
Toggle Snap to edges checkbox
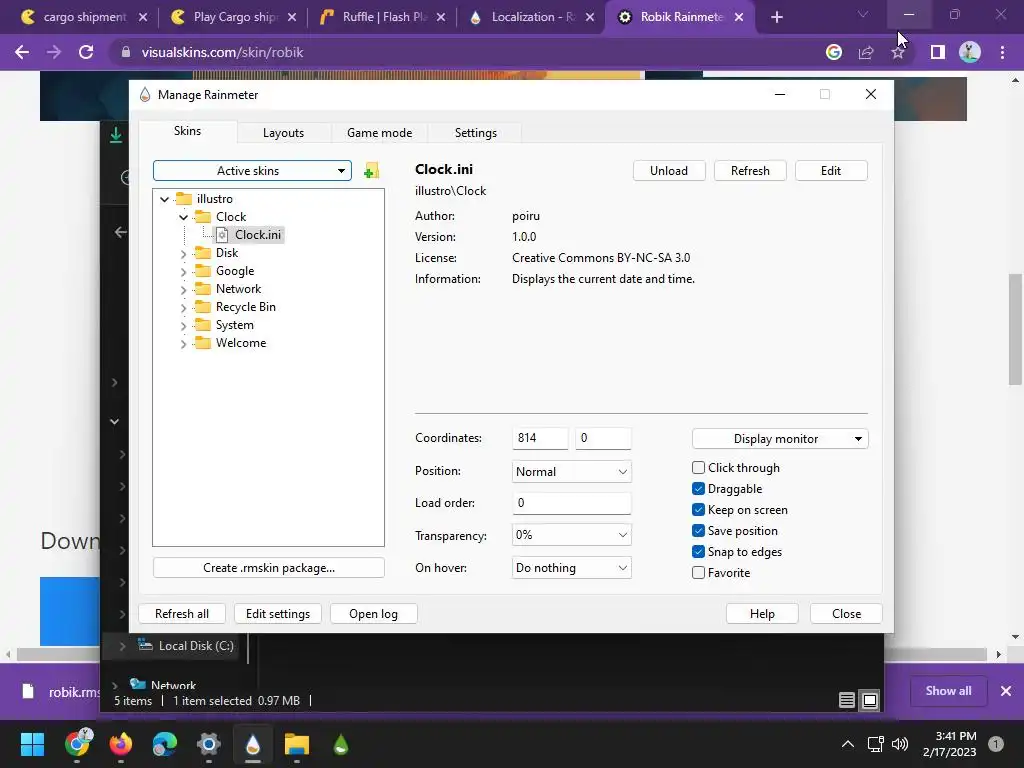[x=698, y=551]
